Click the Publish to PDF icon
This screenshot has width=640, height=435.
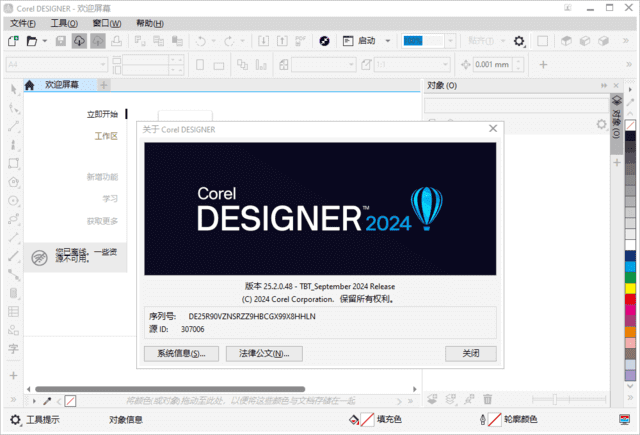pyautogui.click(x=301, y=41)
